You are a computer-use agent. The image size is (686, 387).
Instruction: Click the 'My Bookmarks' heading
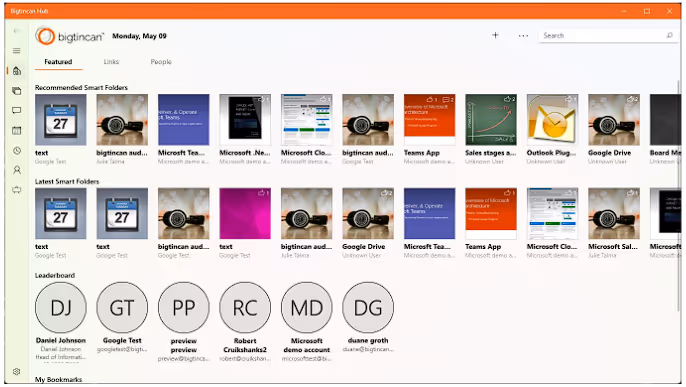[59, 380]
